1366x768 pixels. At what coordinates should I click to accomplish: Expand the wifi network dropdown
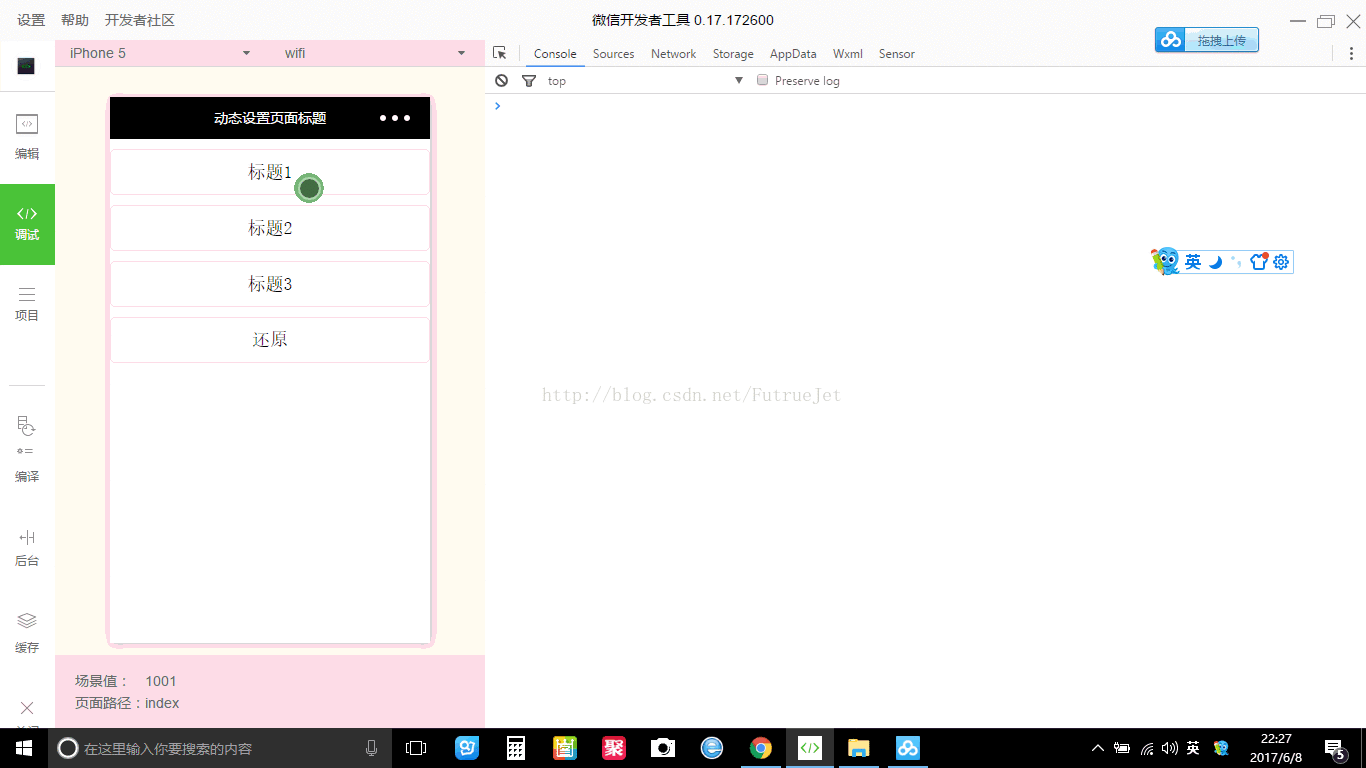375,53
